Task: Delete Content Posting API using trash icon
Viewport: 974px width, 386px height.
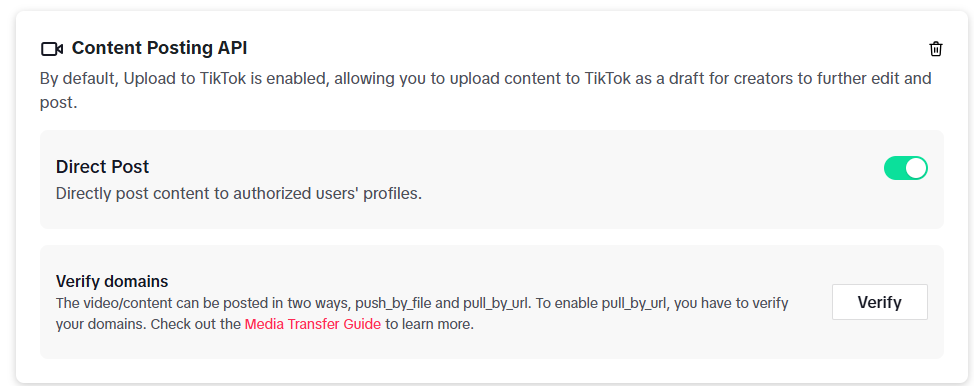Action: click(x=935, y=49)
